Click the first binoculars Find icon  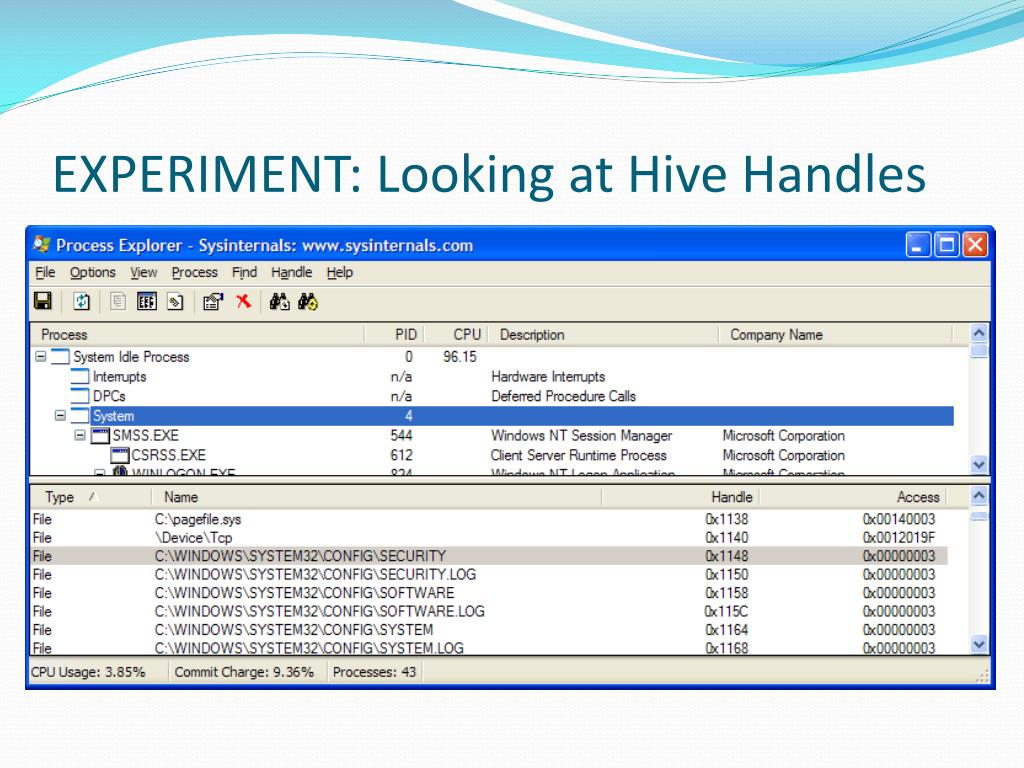(280, 301)
